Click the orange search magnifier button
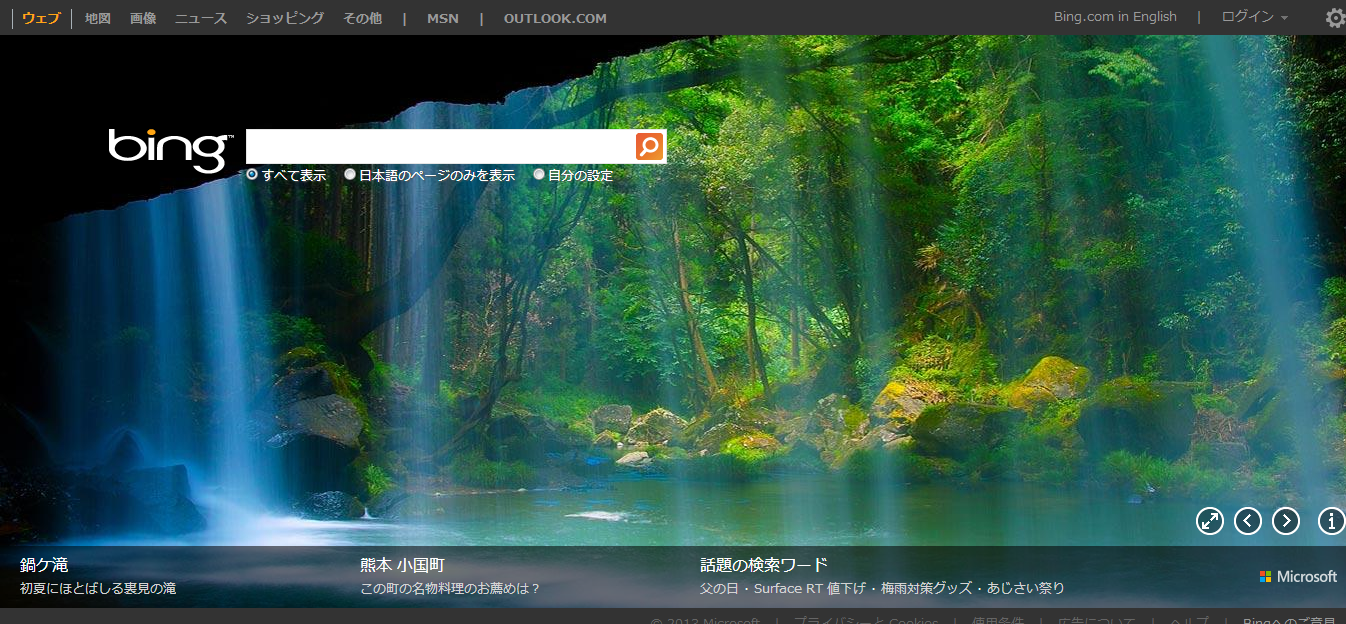 click(x=649, y=147)
